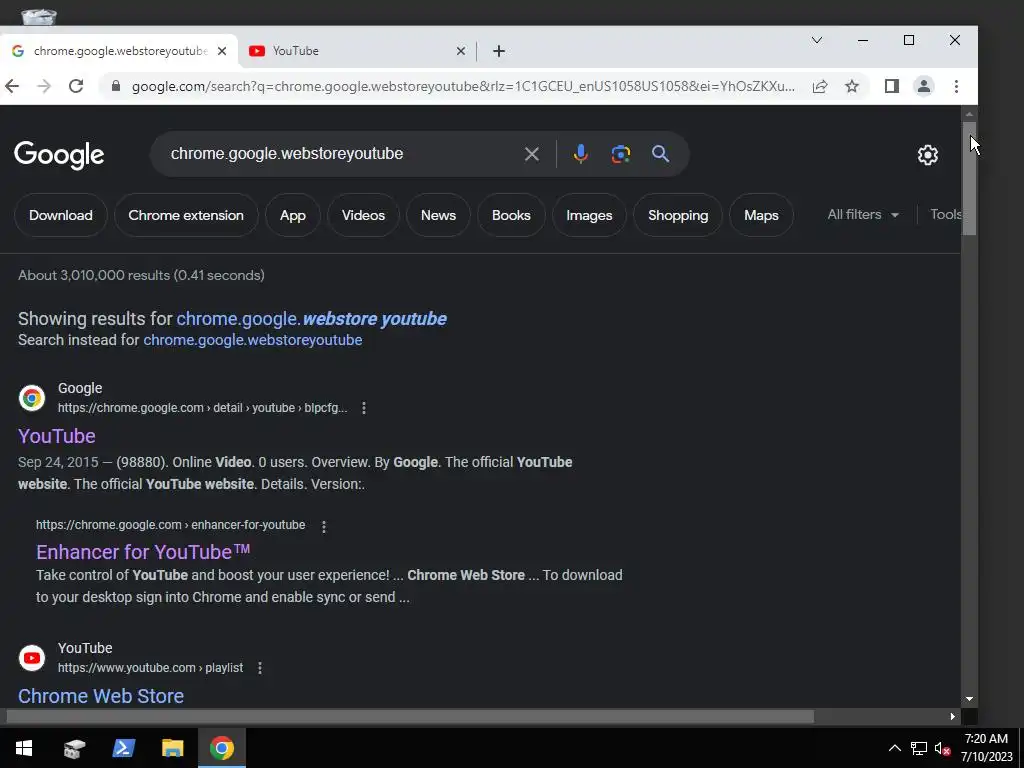Filter results by Download
Screen dimensions: 1024x768
(61, 216)
